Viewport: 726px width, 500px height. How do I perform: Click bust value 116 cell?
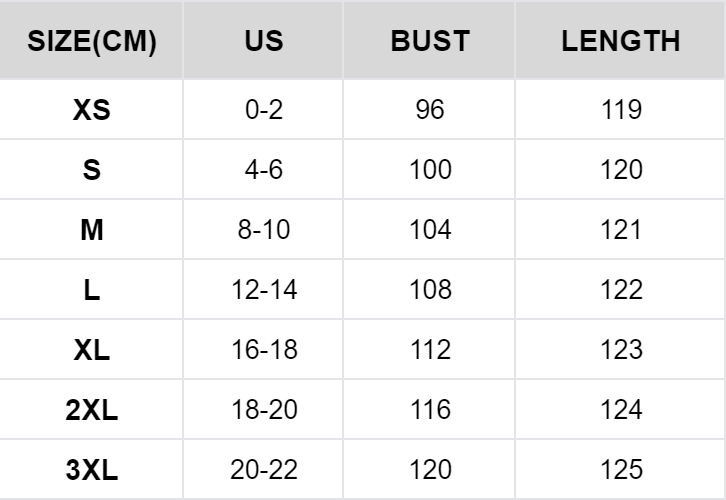click(430, 410)
